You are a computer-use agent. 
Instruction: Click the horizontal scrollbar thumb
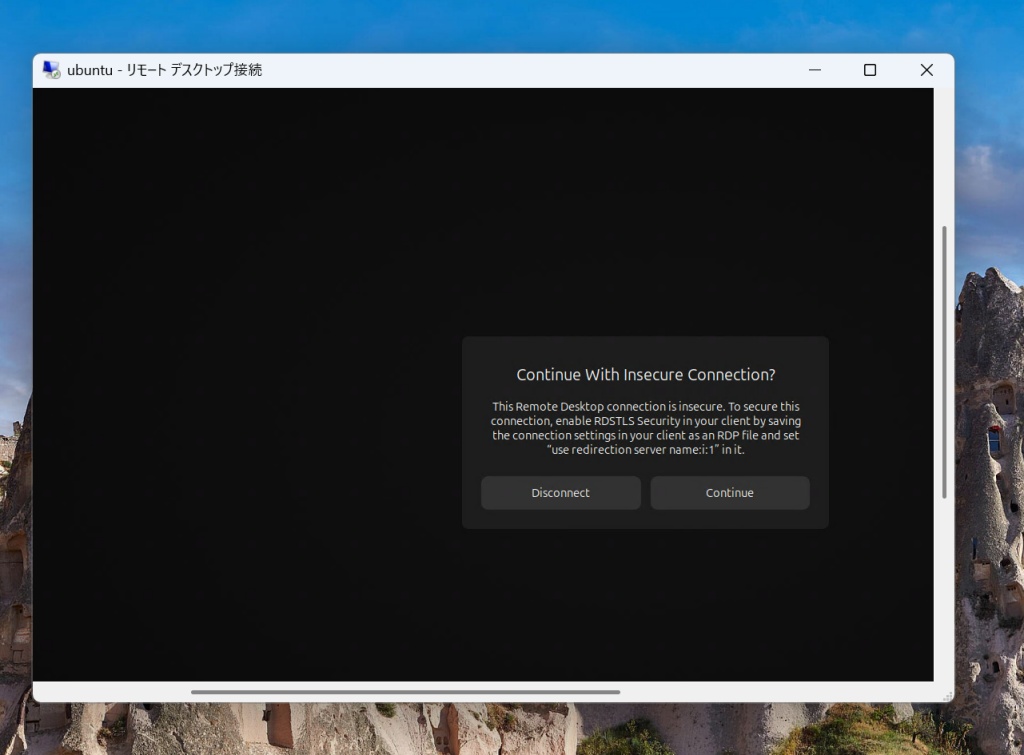click(405, 692)
